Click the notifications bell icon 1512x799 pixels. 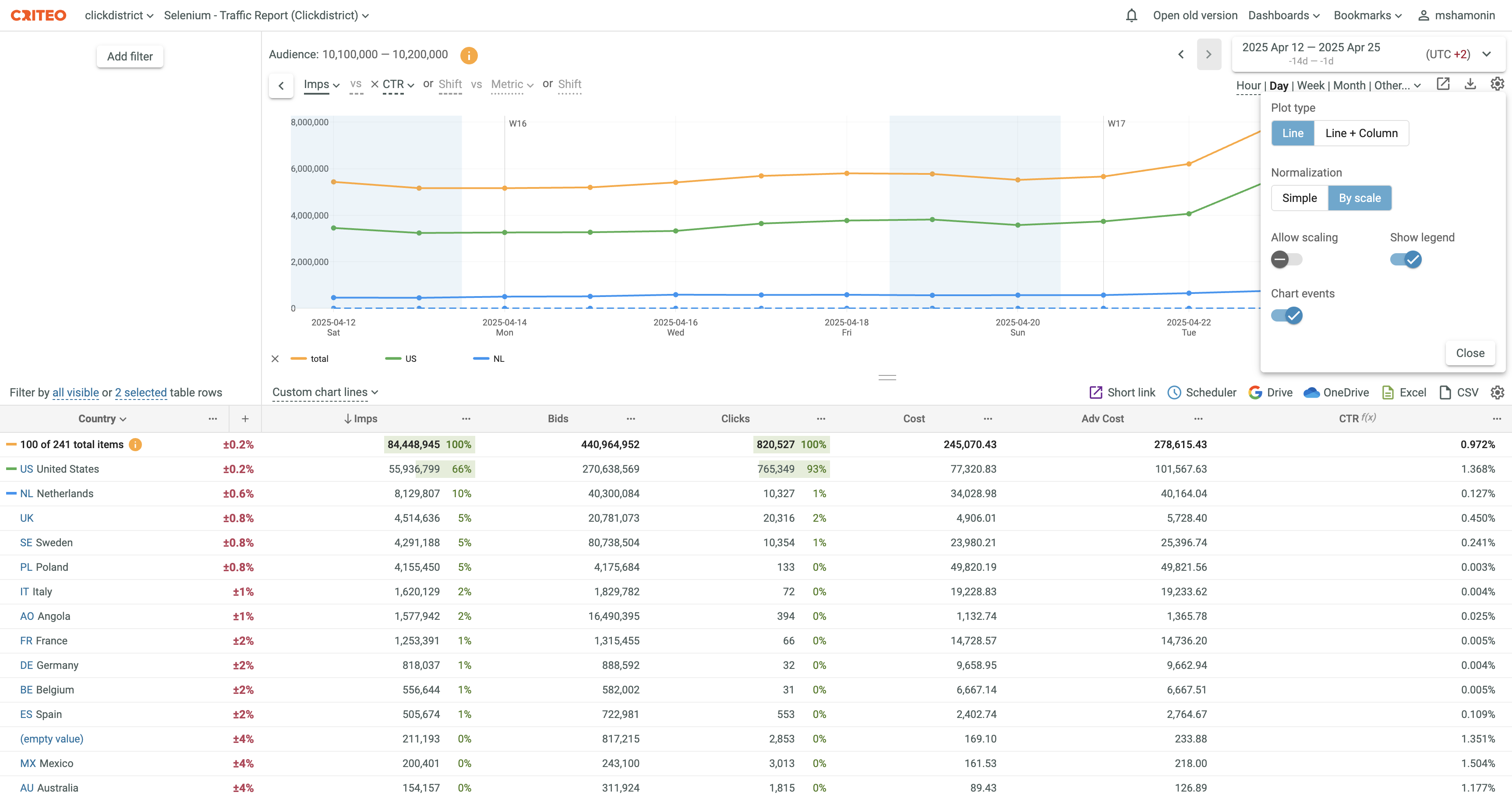click(1131, 16)
